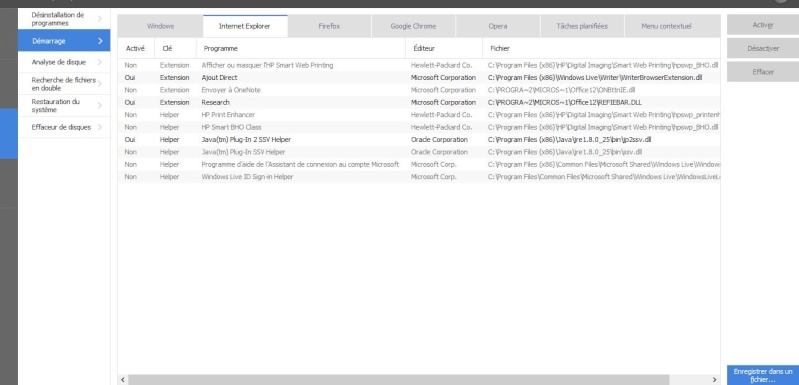Click Enregistrer dans un fichier button
Image resolution: width=799 pixels, height=385 pixels.
[x=763, y=375]
